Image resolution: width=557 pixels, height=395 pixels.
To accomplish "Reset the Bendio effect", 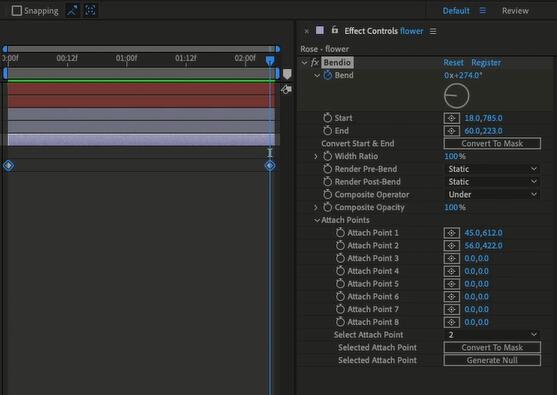I will point(453,63).
